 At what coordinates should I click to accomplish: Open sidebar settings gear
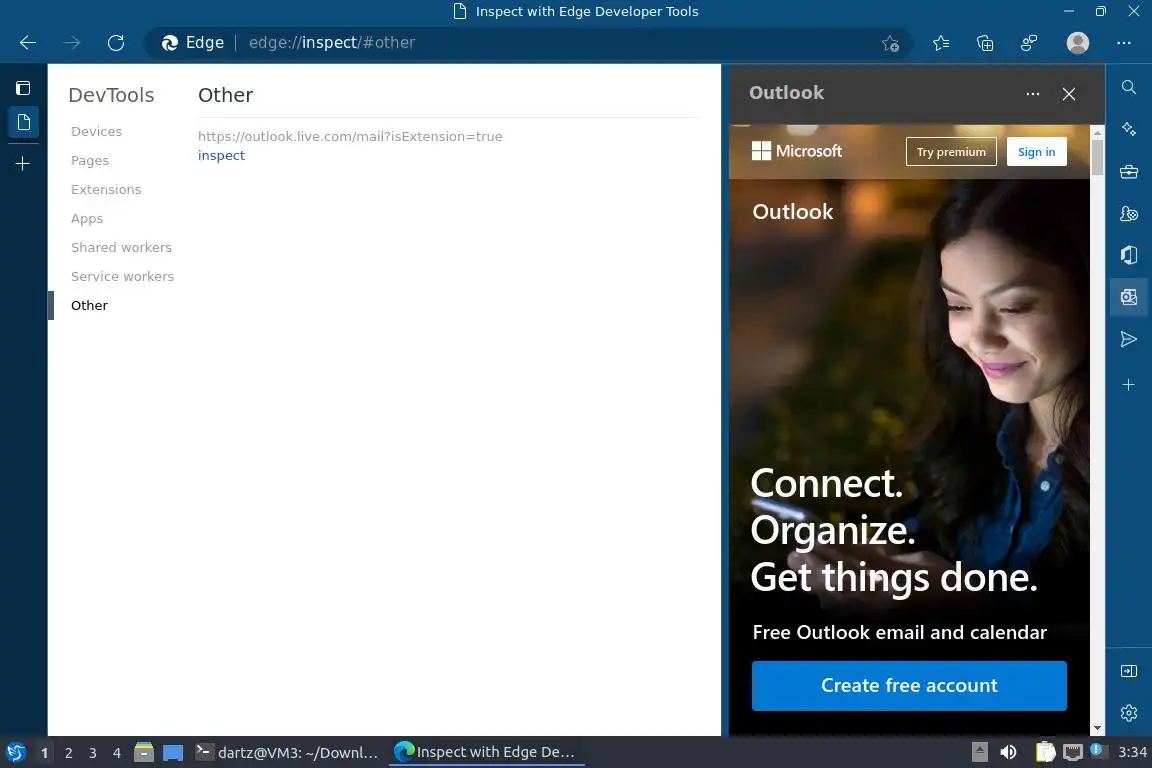(1129, 712)
